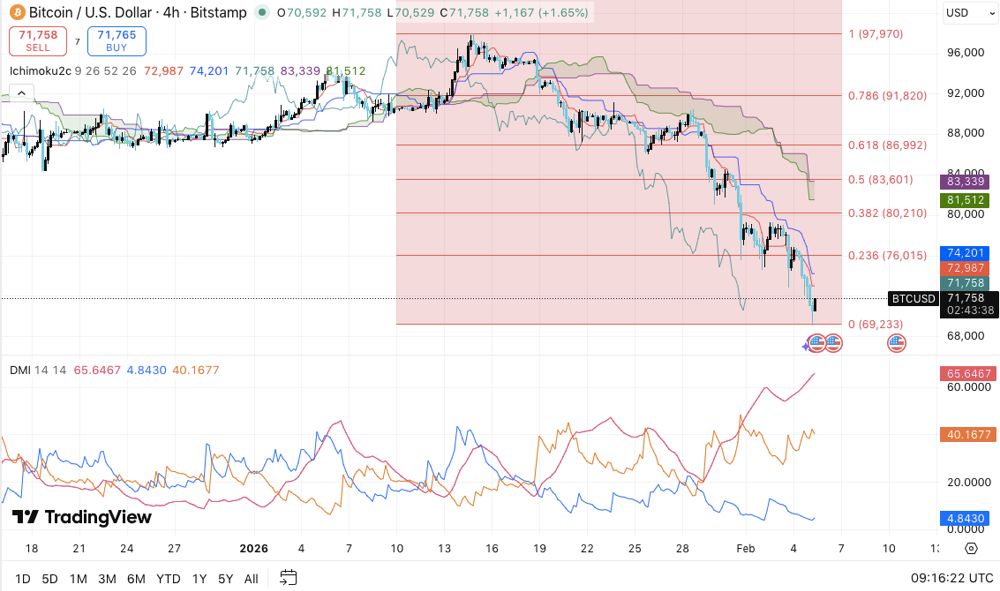Click the TradingView logo watermark
1000x591 pixels.
click(80, 519)
